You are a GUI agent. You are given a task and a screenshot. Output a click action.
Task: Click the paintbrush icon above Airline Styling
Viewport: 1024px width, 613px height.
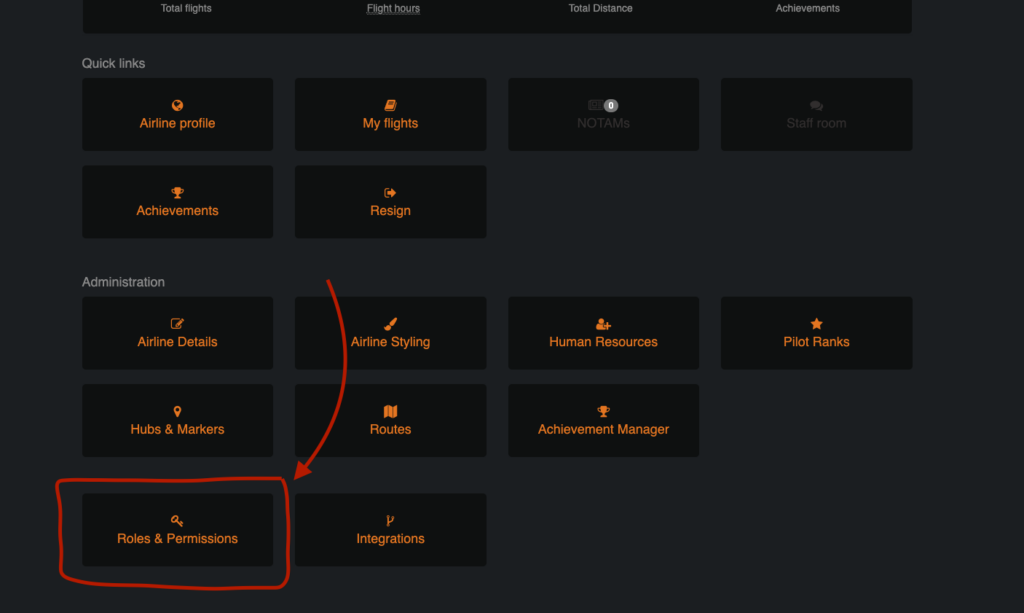(390, 324)
